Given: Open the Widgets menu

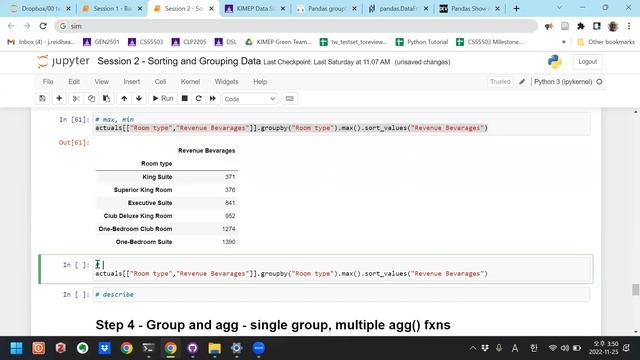Looking at the screenshot, I should point(227,82).
